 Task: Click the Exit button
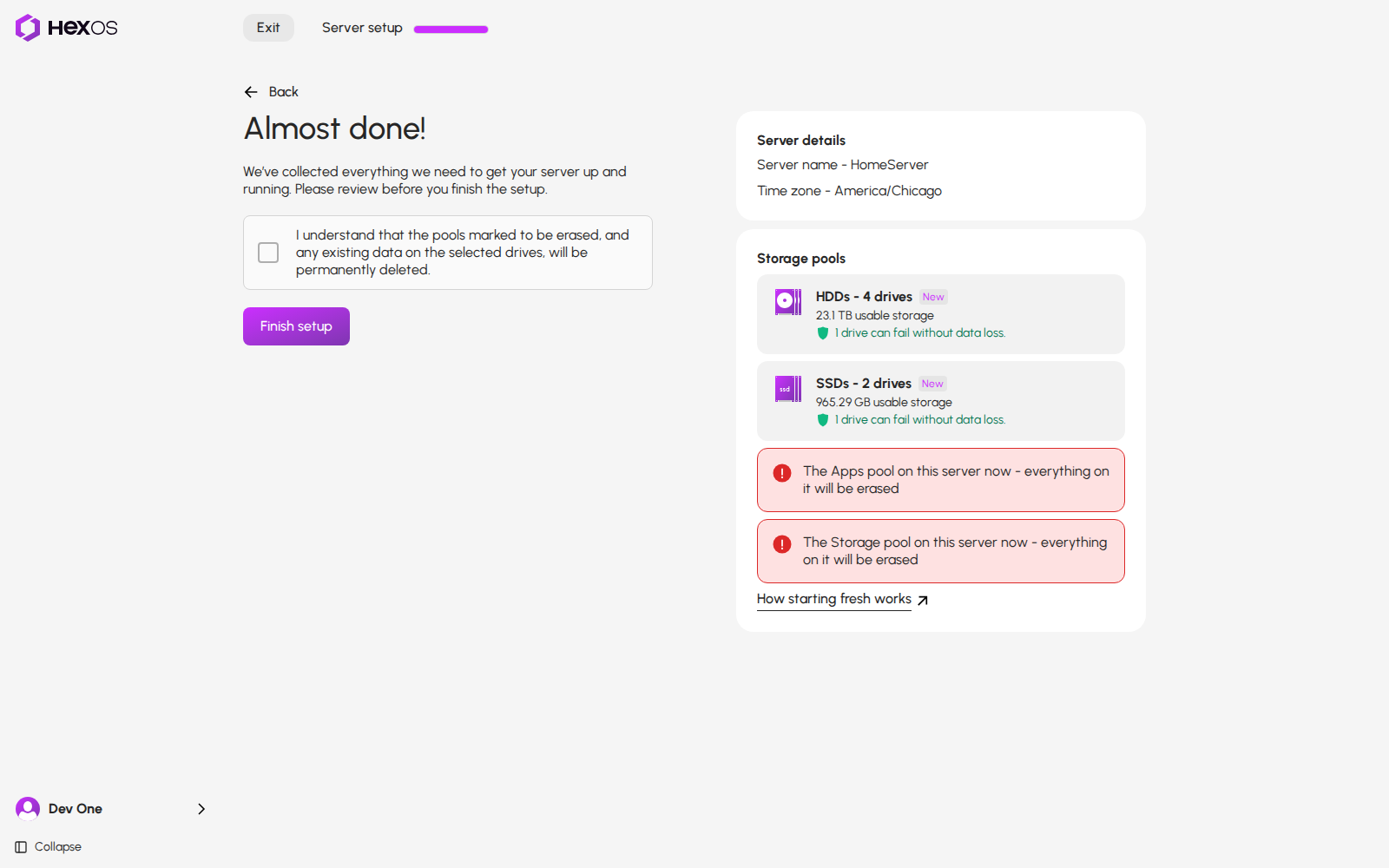[268, 28]
